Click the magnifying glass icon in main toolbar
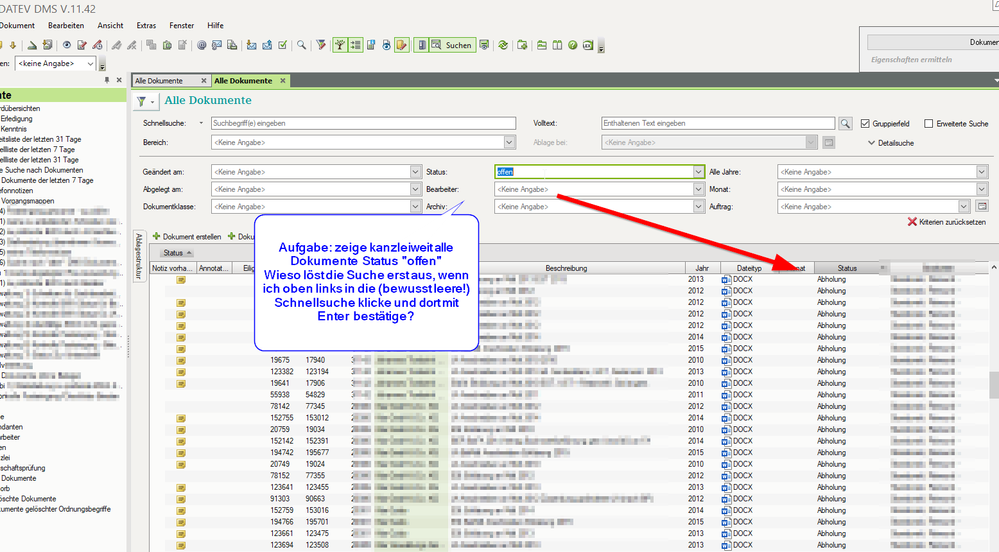The height and width of the screenshot is (552, 999). (x=301, y=45)
